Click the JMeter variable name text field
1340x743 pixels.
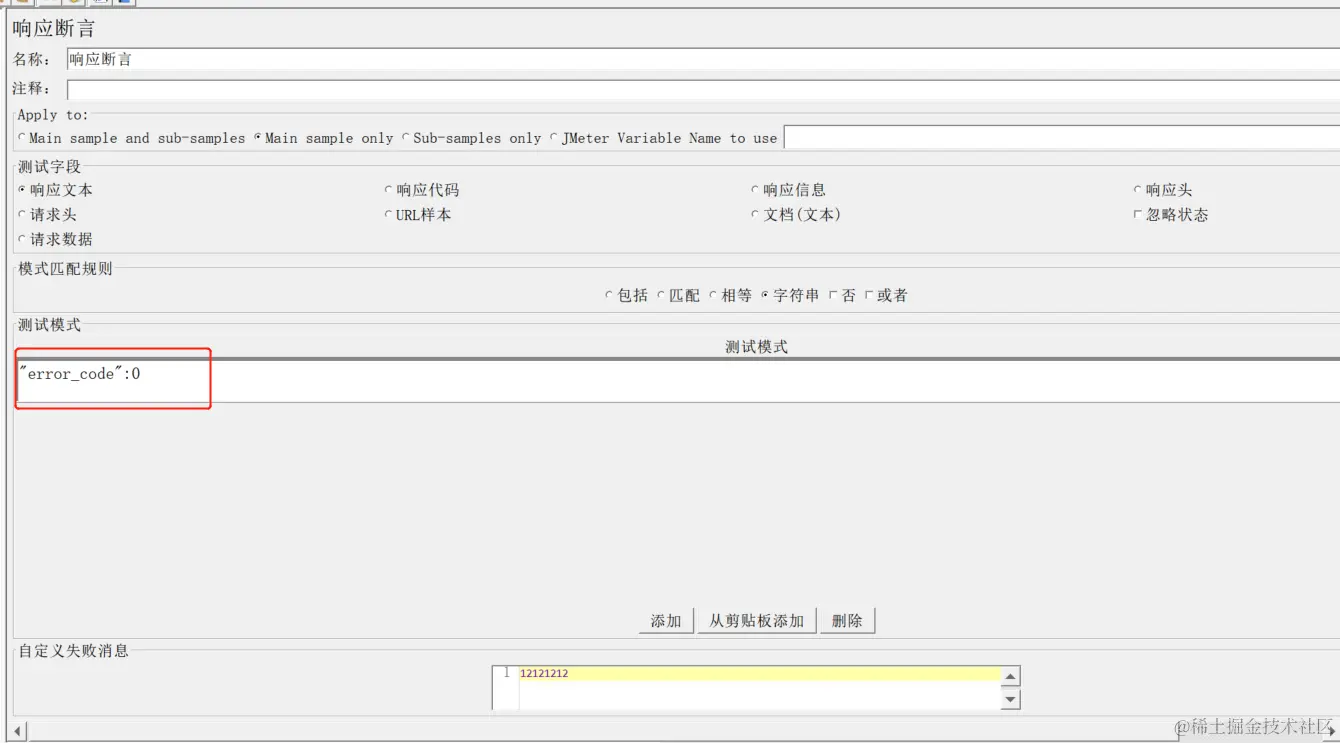tap(1061, 138)
